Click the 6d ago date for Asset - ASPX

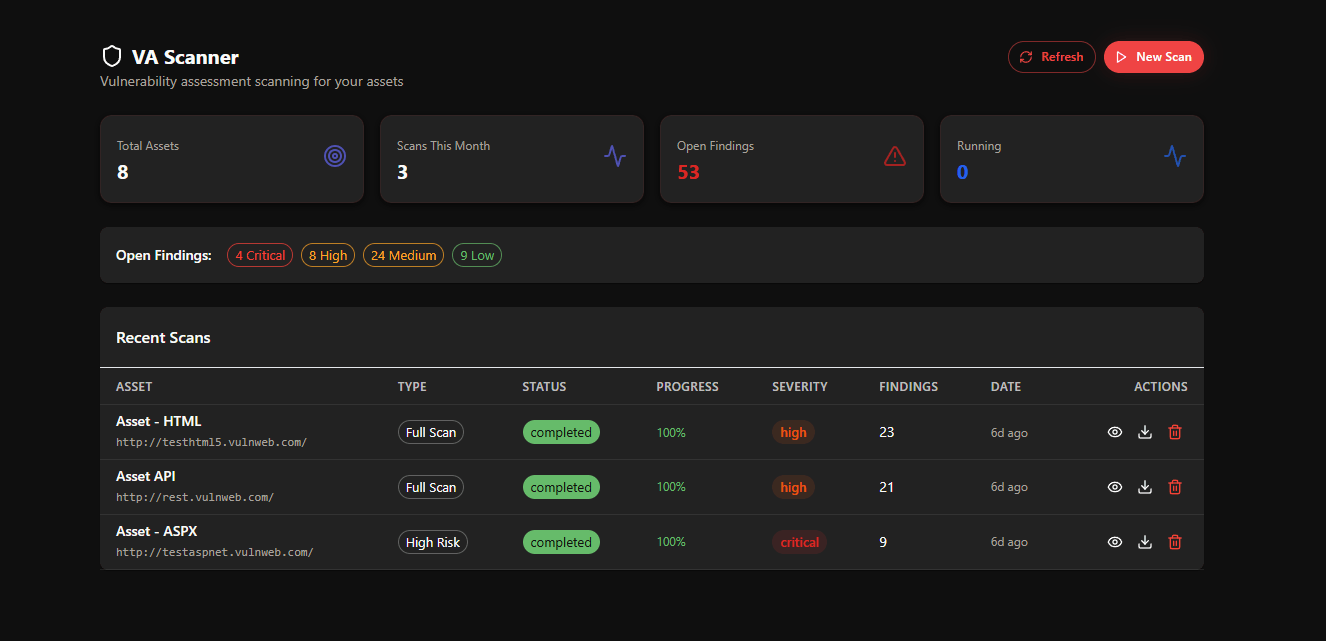[1009, 542]
